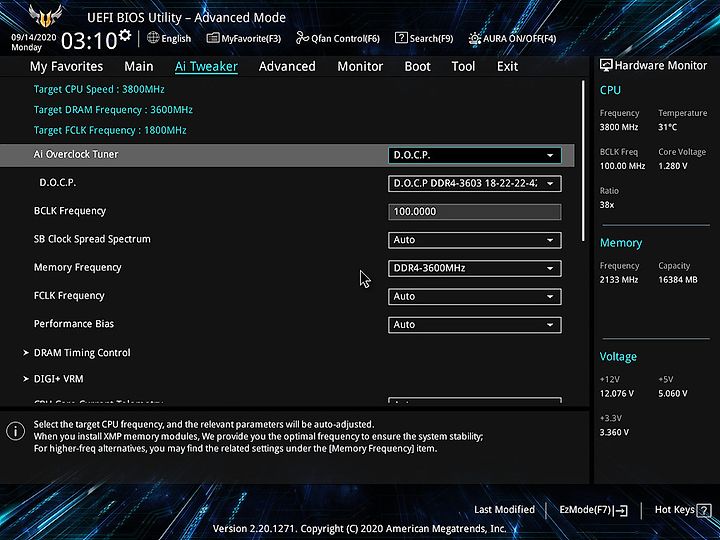720x540 pixels.
Task: Click the 5.060 V reading
Action: pos(673,394)
